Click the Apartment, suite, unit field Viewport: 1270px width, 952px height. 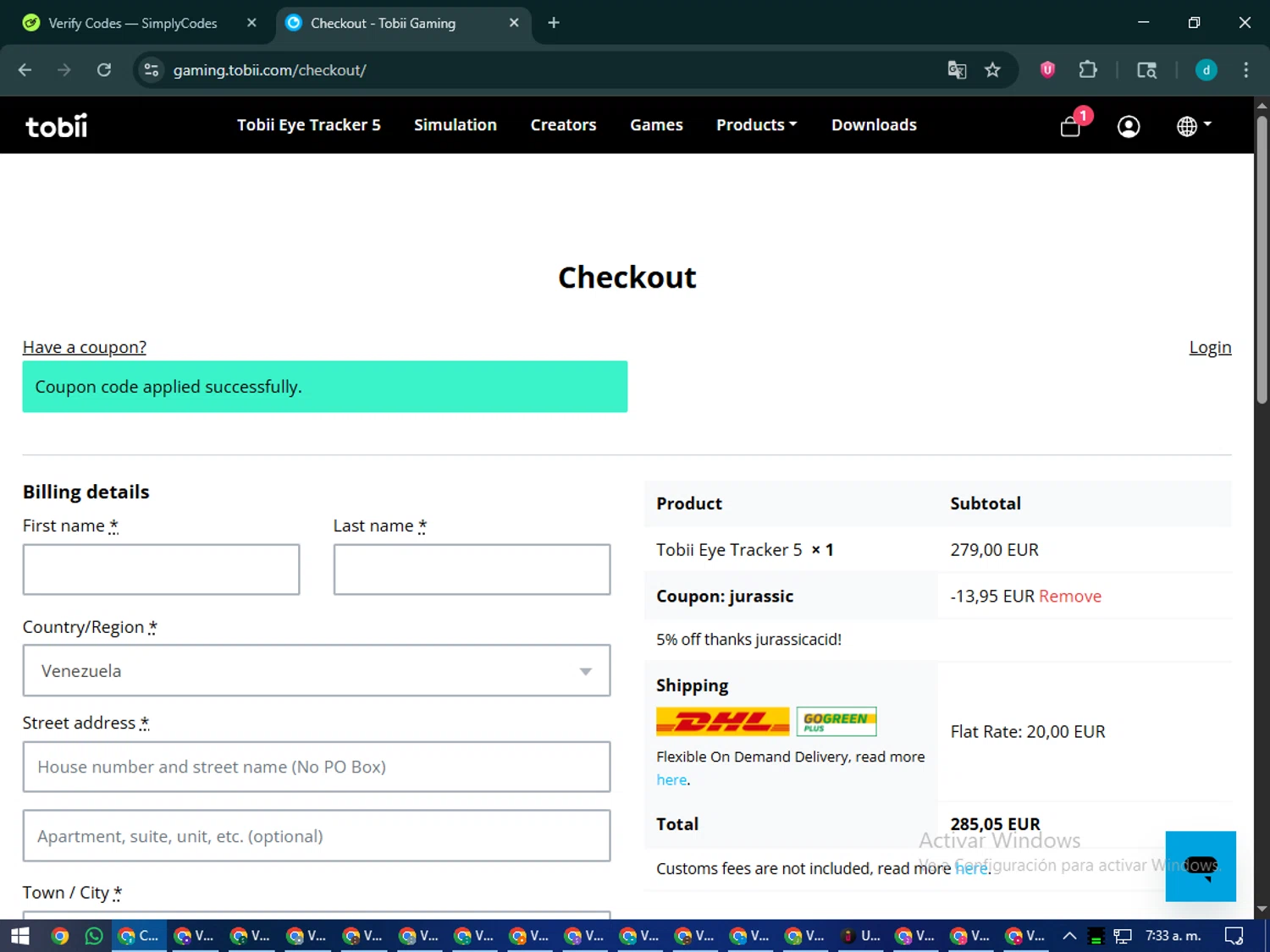tap(317, 836)
